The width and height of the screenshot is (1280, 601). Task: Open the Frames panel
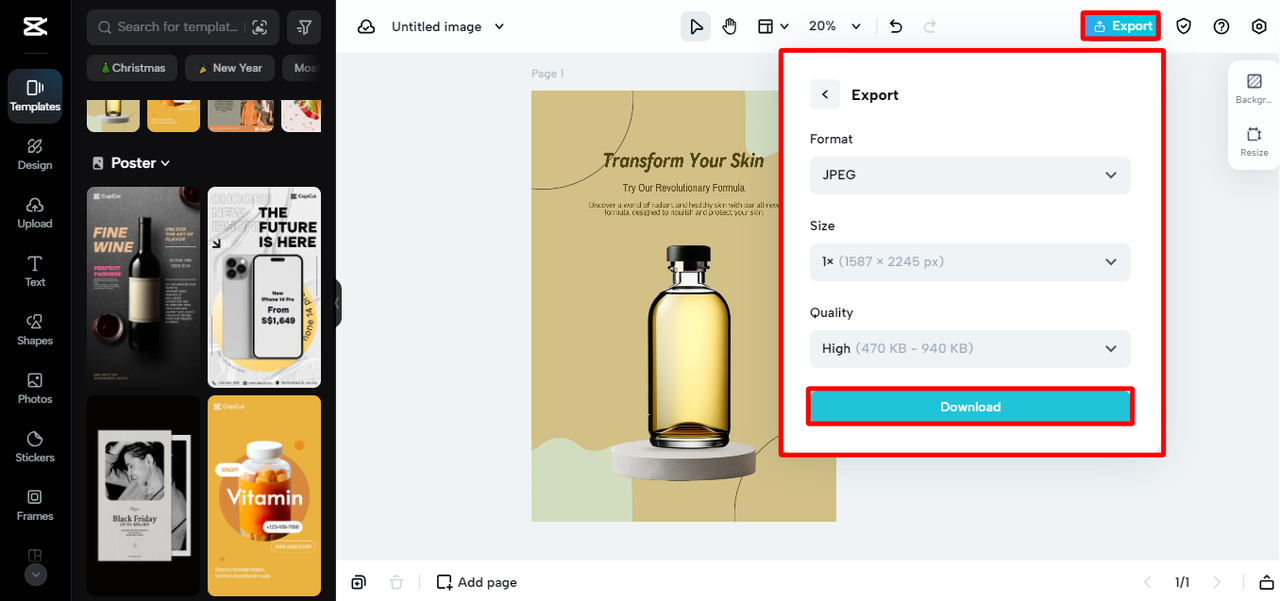[x=35, y=505]
